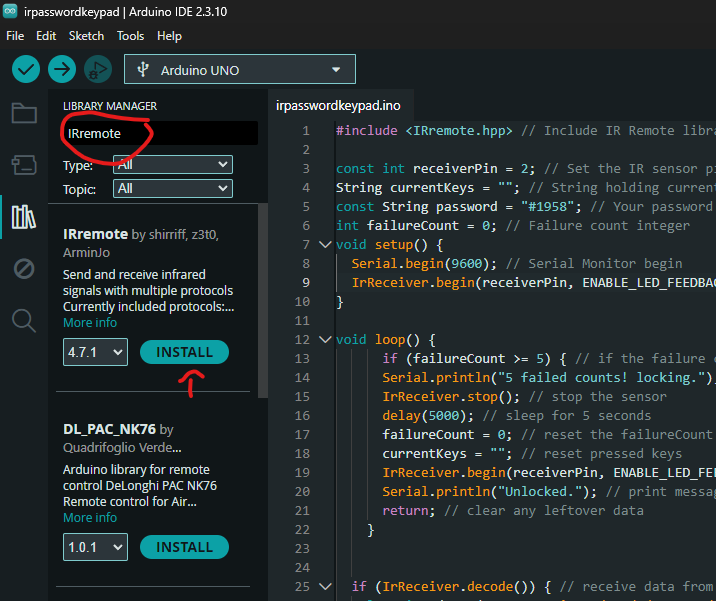Screen dimensions: 716x601
Task: Click the password "#1958" string in code
Action: 547,207
